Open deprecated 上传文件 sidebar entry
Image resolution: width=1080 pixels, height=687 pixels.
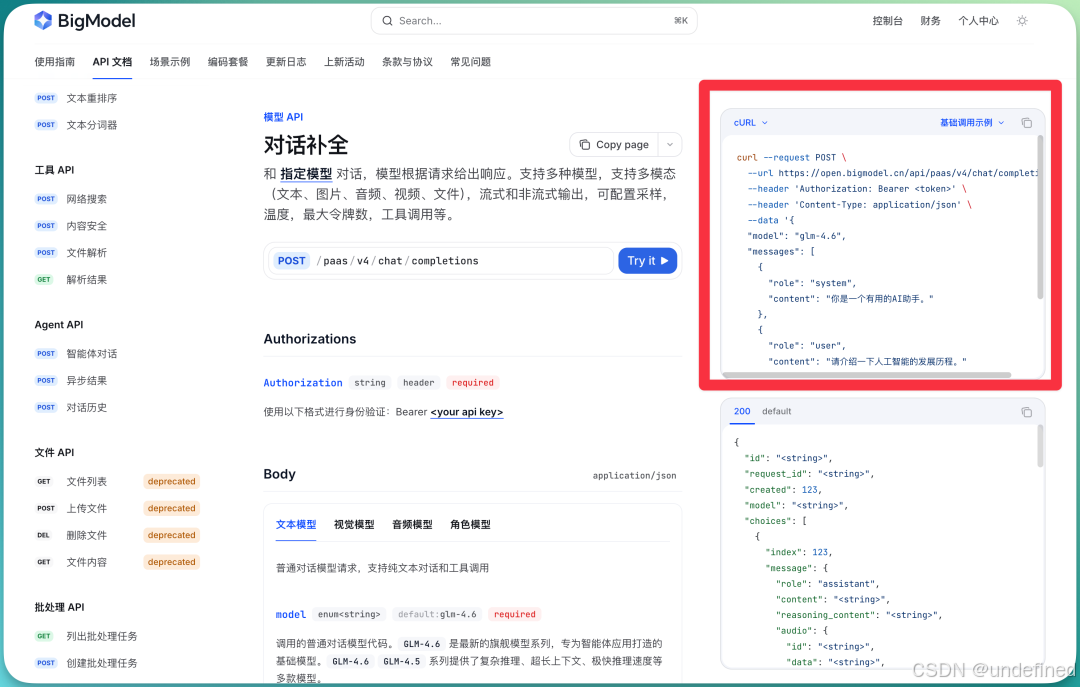click(86, 509)
